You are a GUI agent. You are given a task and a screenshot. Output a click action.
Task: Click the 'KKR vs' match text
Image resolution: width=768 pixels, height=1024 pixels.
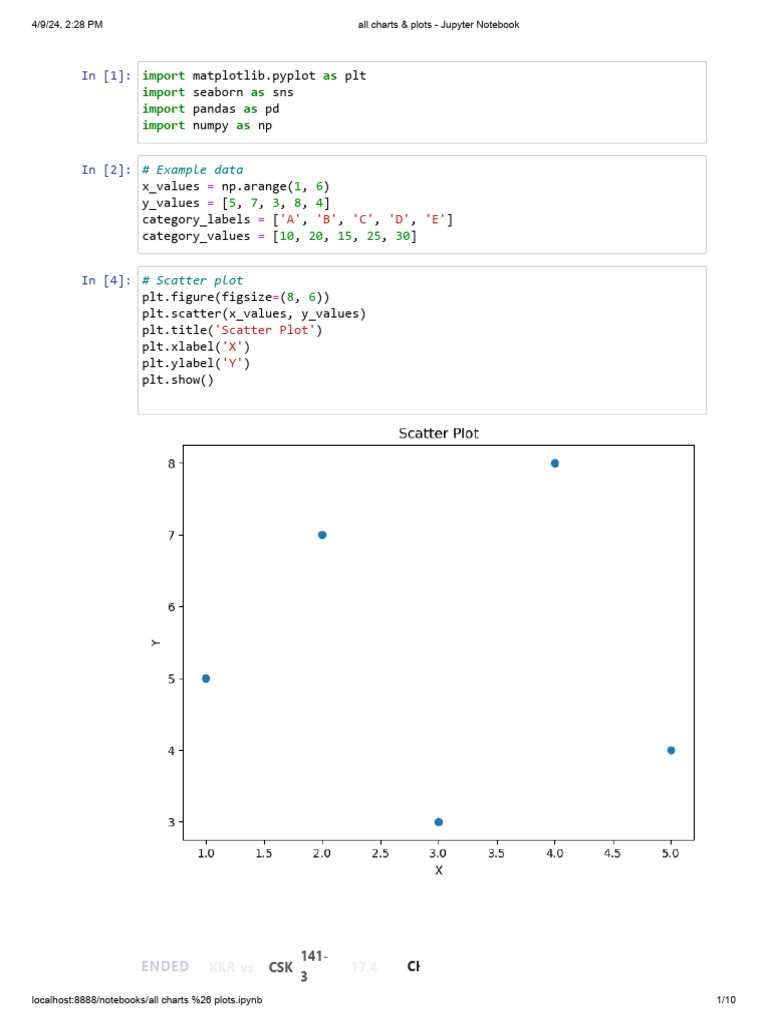(231, 967)
